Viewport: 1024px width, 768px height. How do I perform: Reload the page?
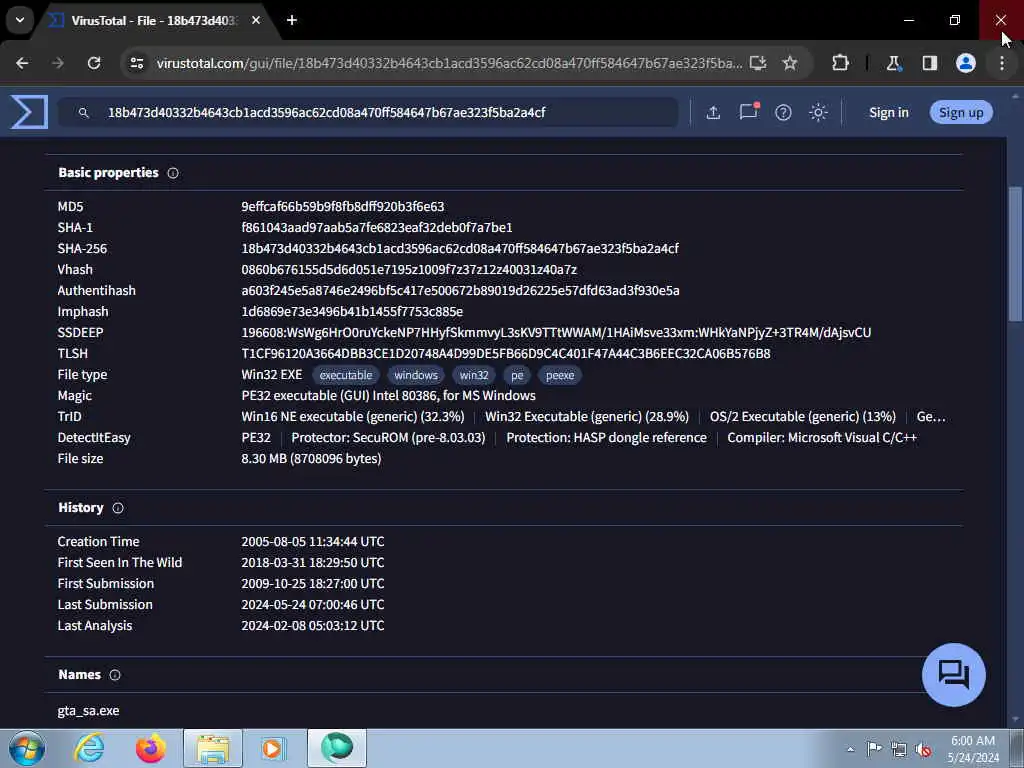[x=94, y=63]
